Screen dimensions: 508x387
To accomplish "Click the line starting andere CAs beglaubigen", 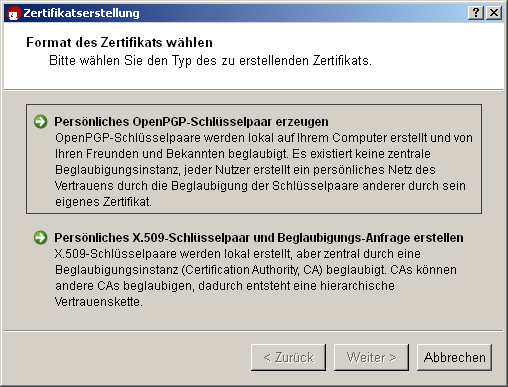I will tap(225, 286).
